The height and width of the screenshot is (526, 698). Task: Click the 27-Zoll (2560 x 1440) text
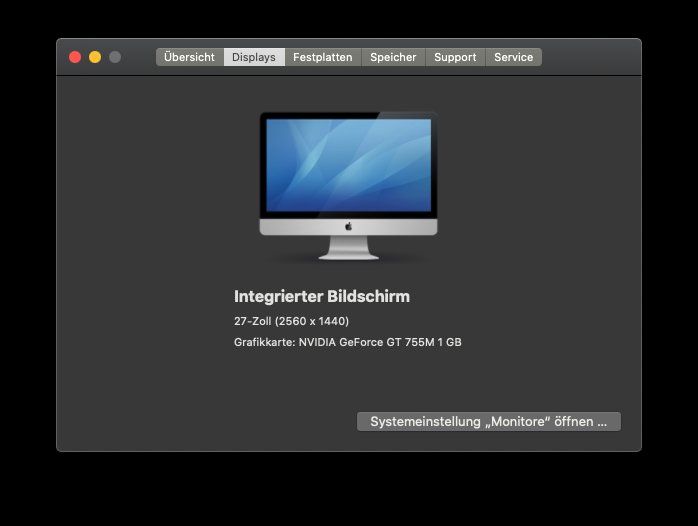tap(292, 321)
